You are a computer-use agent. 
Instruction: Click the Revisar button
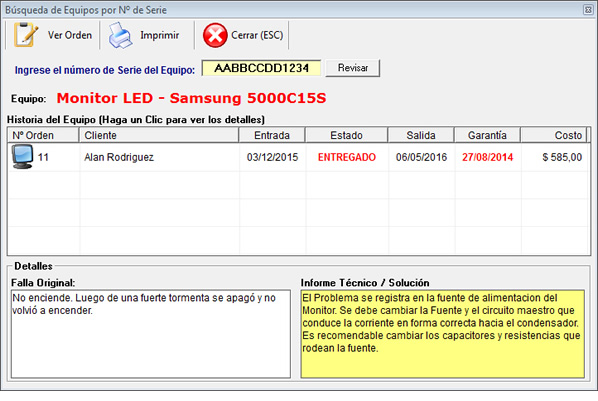click(353, 68)
